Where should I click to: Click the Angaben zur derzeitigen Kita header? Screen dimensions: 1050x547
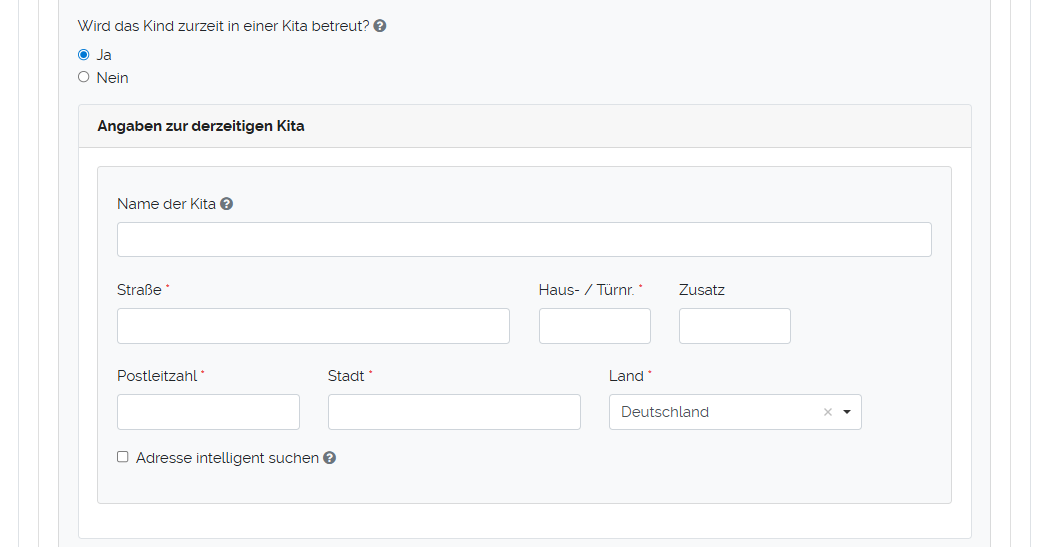201,126
